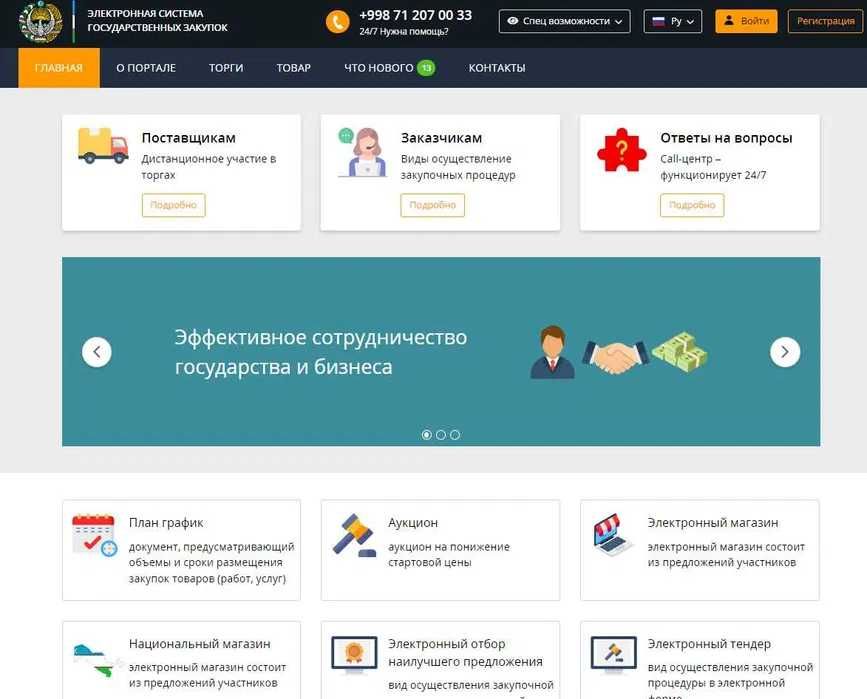Viewport: 867px width, 699px height.
Task: Open the КОНТАКТЫ menu item
Action: pos(497,68)
